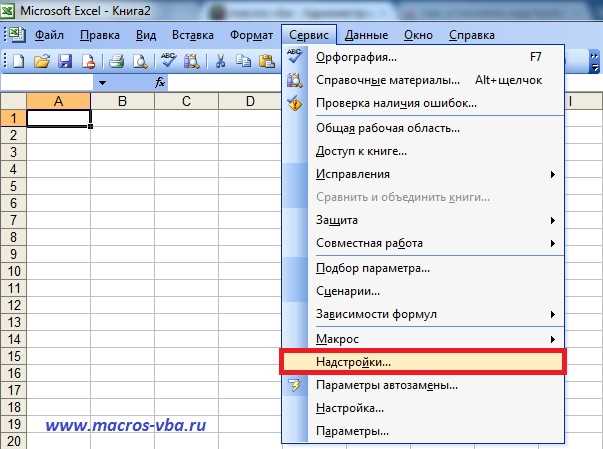This screenshot has width=603, height=449.
Task: Click the Excel workbook icon in menu bar
Action: (17, 35)
